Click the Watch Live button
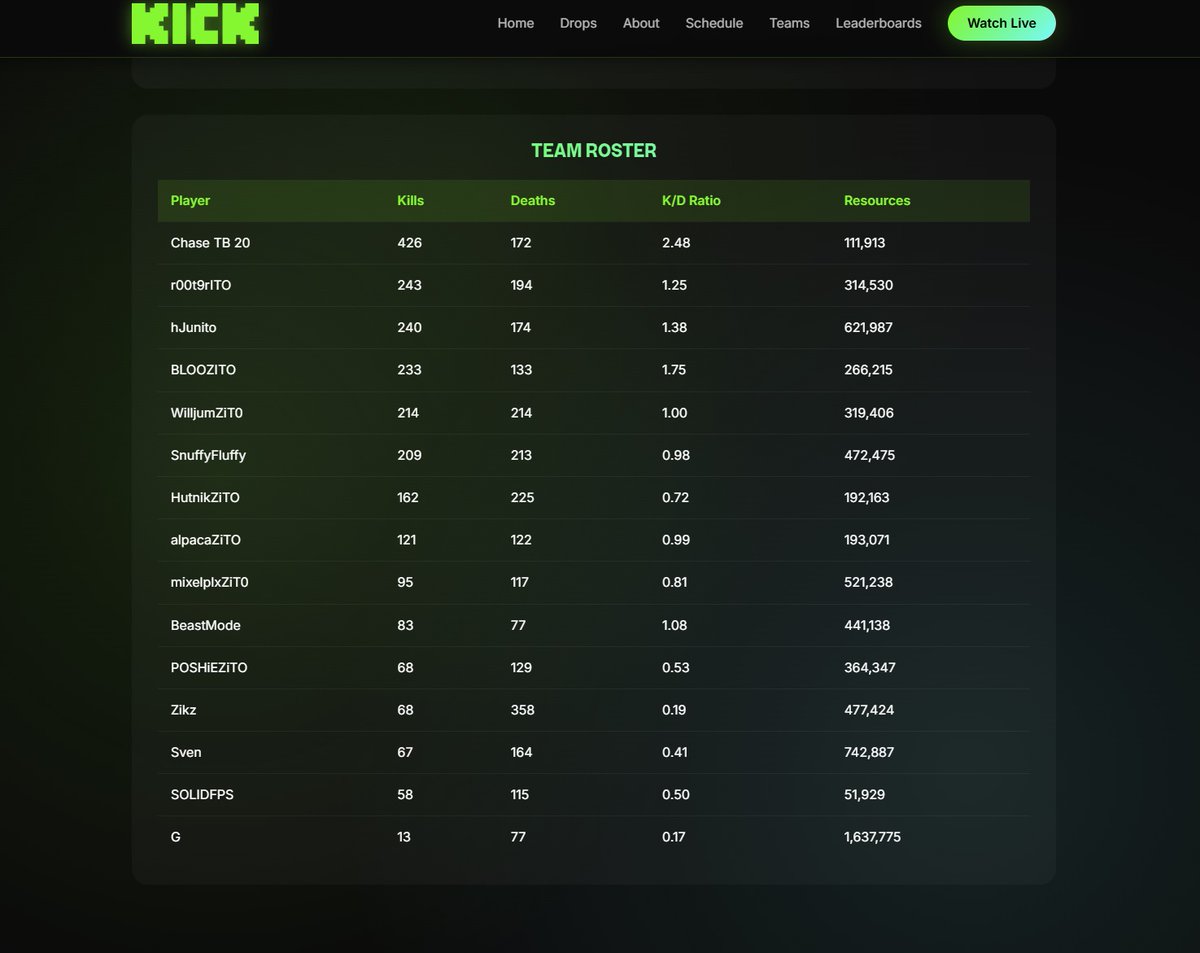This screenshot has width=1200, height=953. (x=1001, y=23)
